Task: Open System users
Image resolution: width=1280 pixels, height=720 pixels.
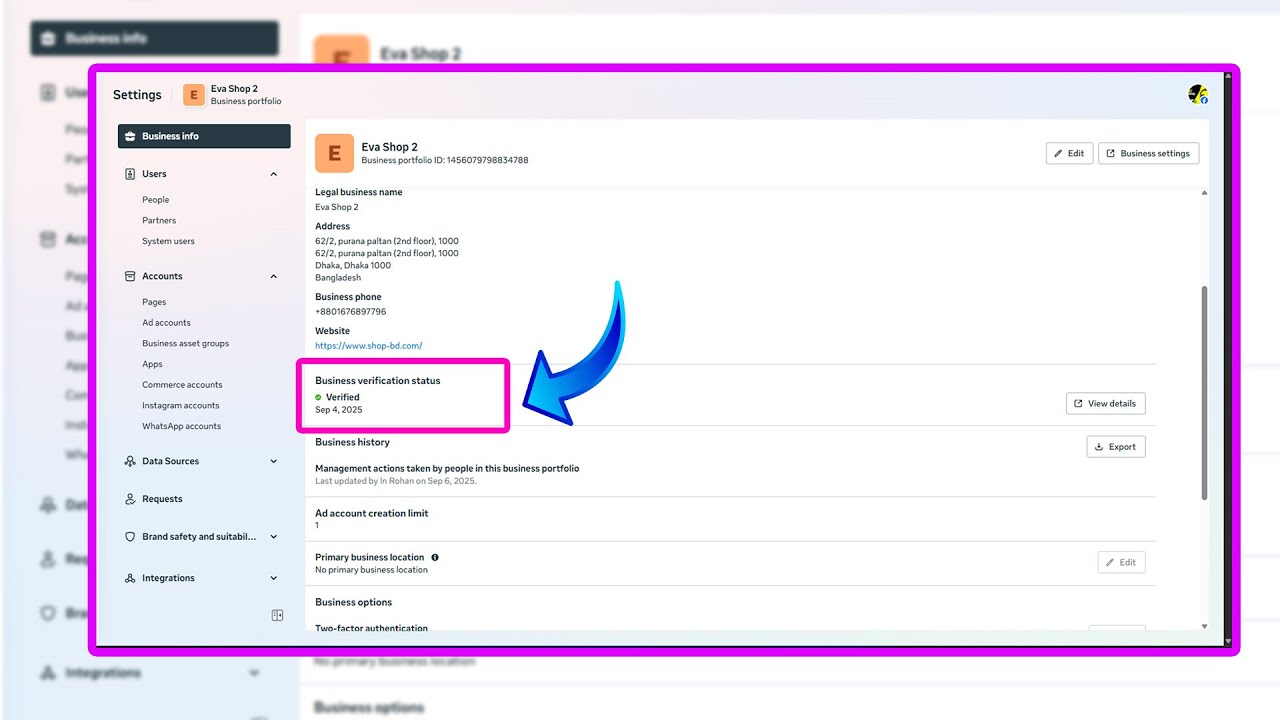Action: (x=168, y=241)
